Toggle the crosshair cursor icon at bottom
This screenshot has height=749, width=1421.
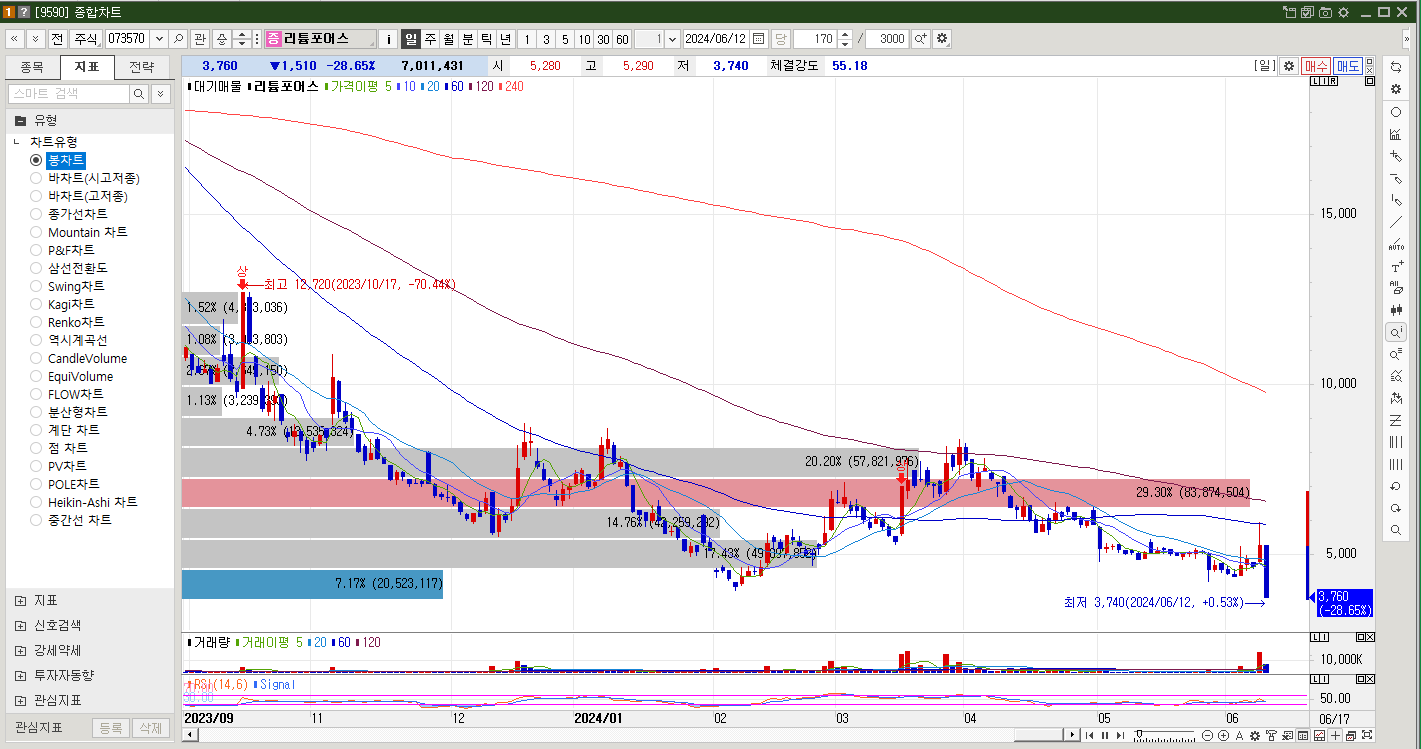(1336, 736)
